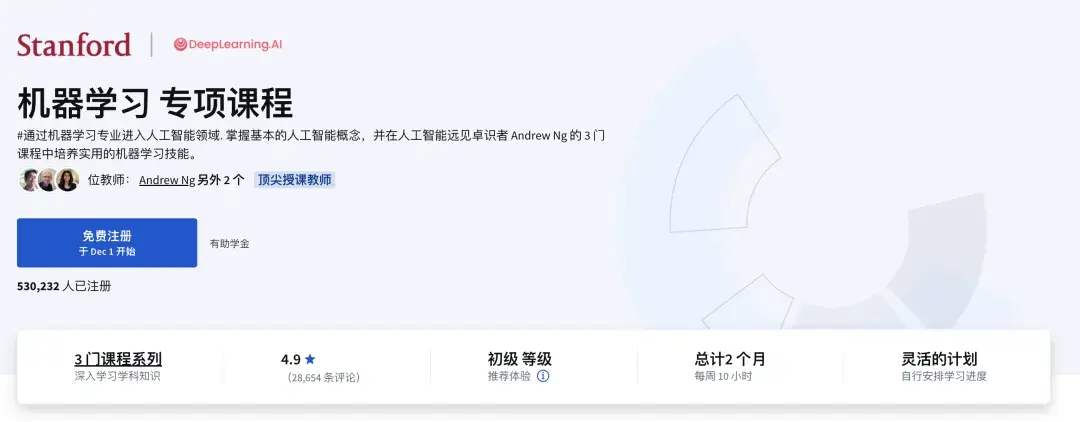Click the blue star rating icon
Screen dimensions: 1080x422
click(x=310, y=359)
